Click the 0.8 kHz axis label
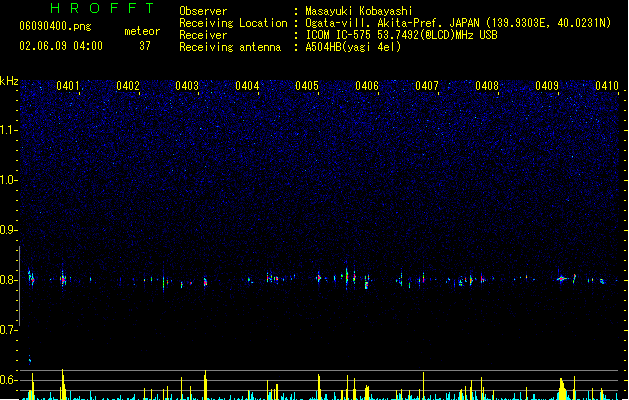629x400 pixels. coord(7,280)
